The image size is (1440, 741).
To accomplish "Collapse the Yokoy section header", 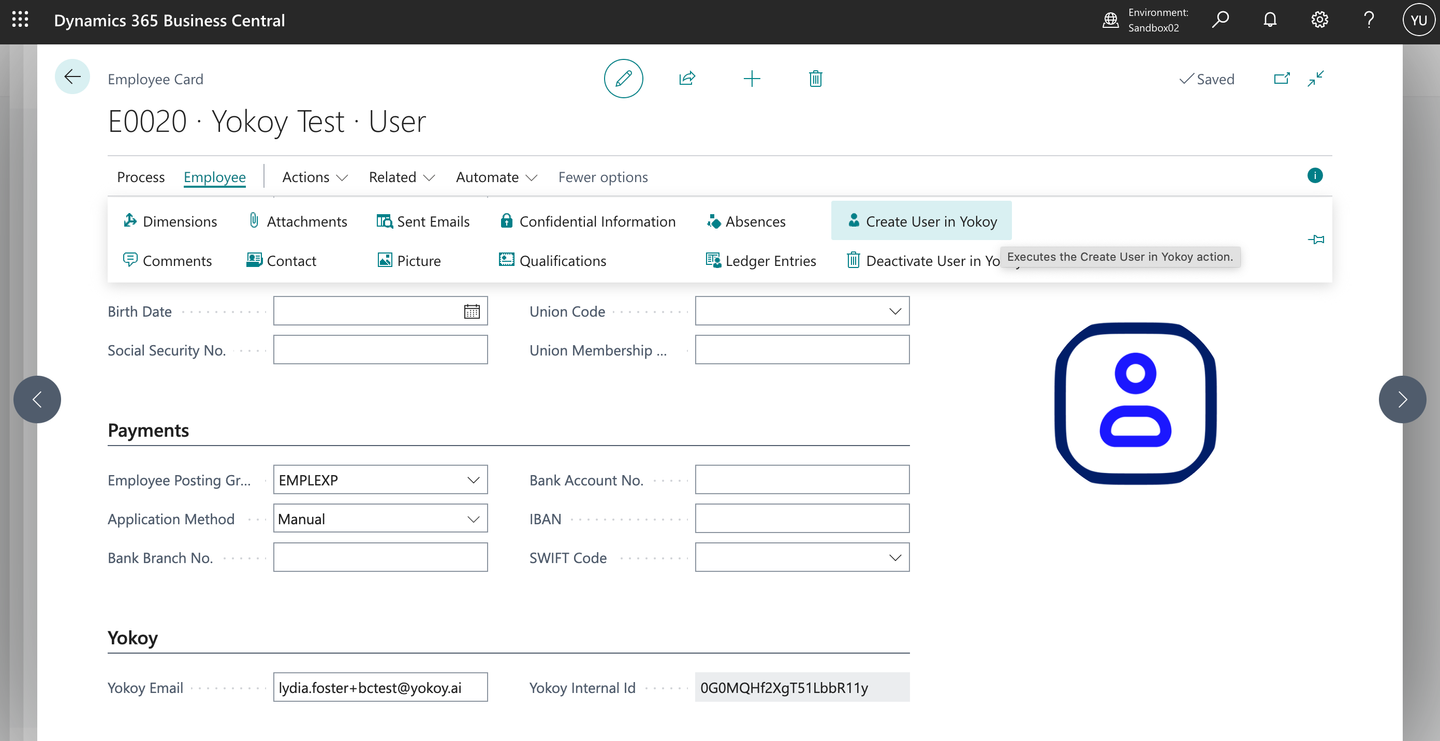I will 133,638.
